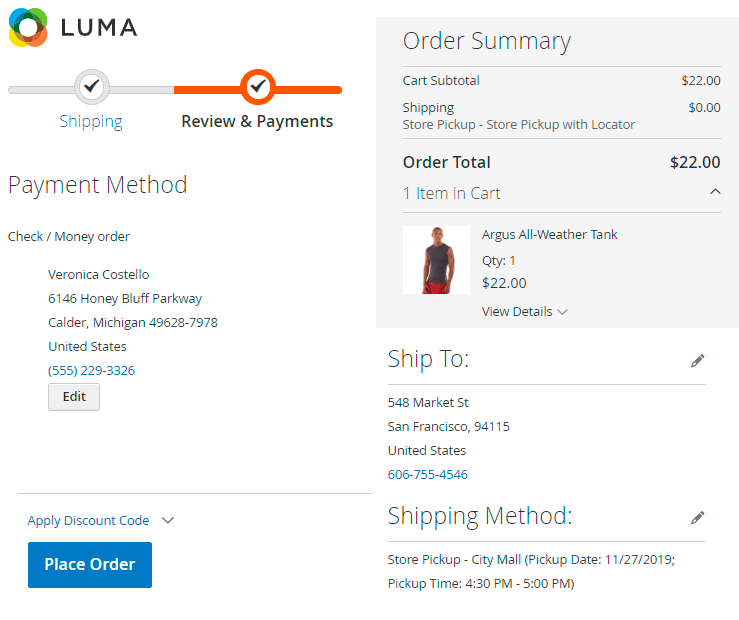Click the Luma logo icon
This screenshot has width=739, height=620.
click(28, 27)
